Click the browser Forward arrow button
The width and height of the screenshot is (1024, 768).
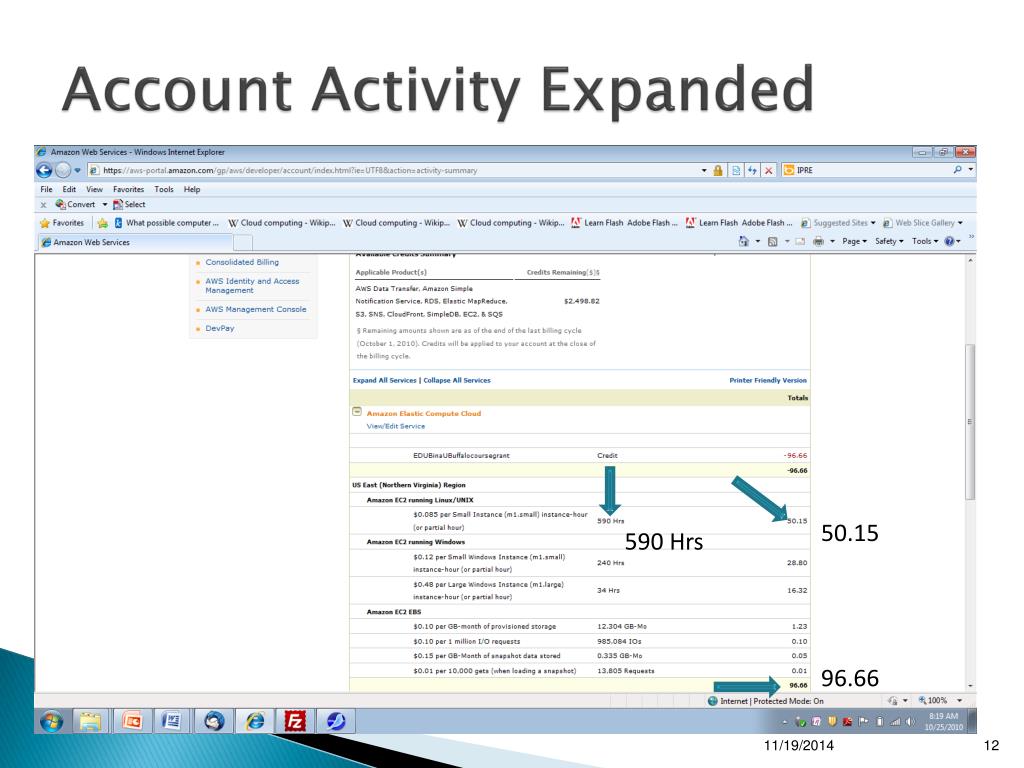[63, 170]
